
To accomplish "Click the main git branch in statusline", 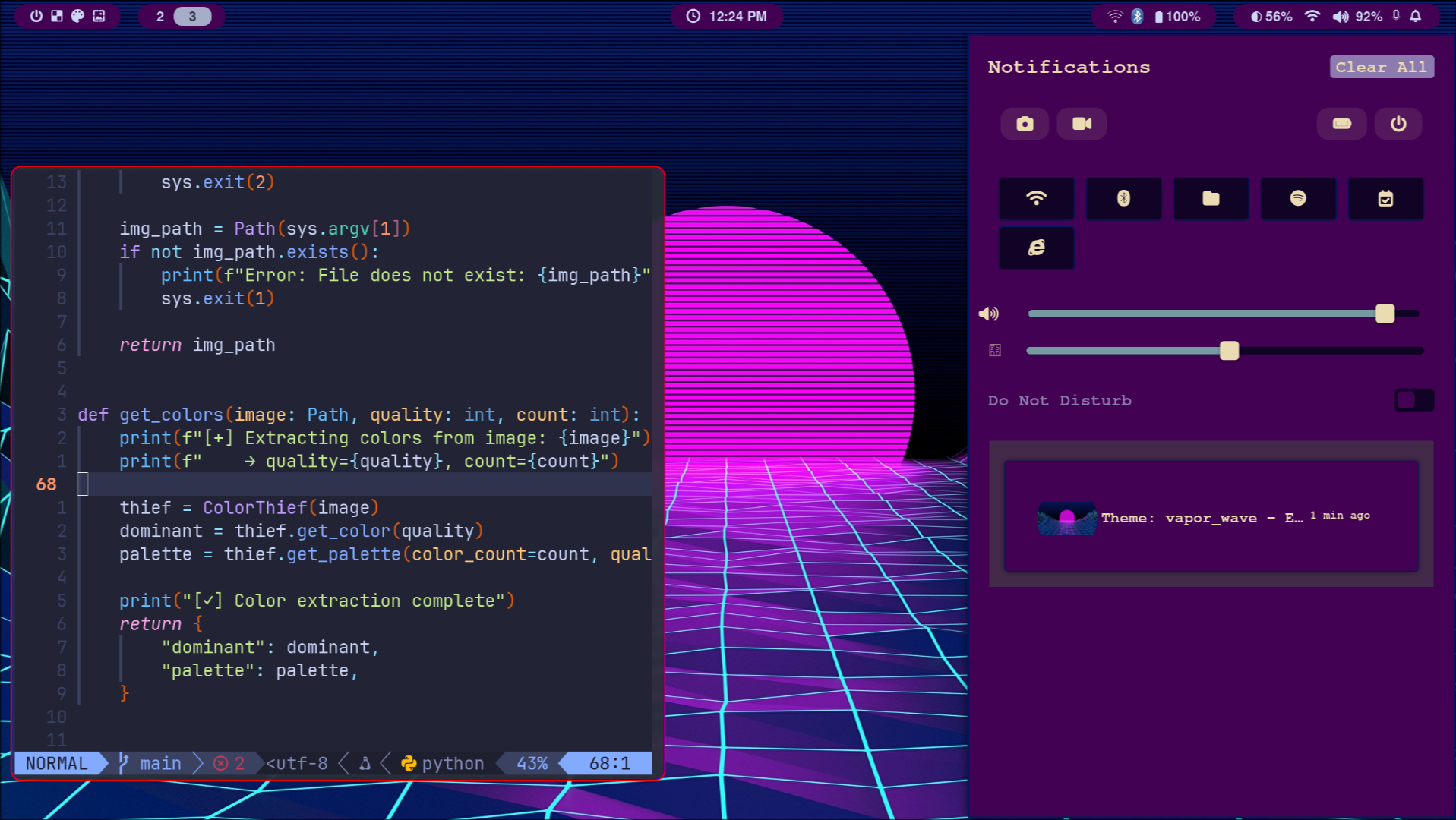I will coord(150,763).
